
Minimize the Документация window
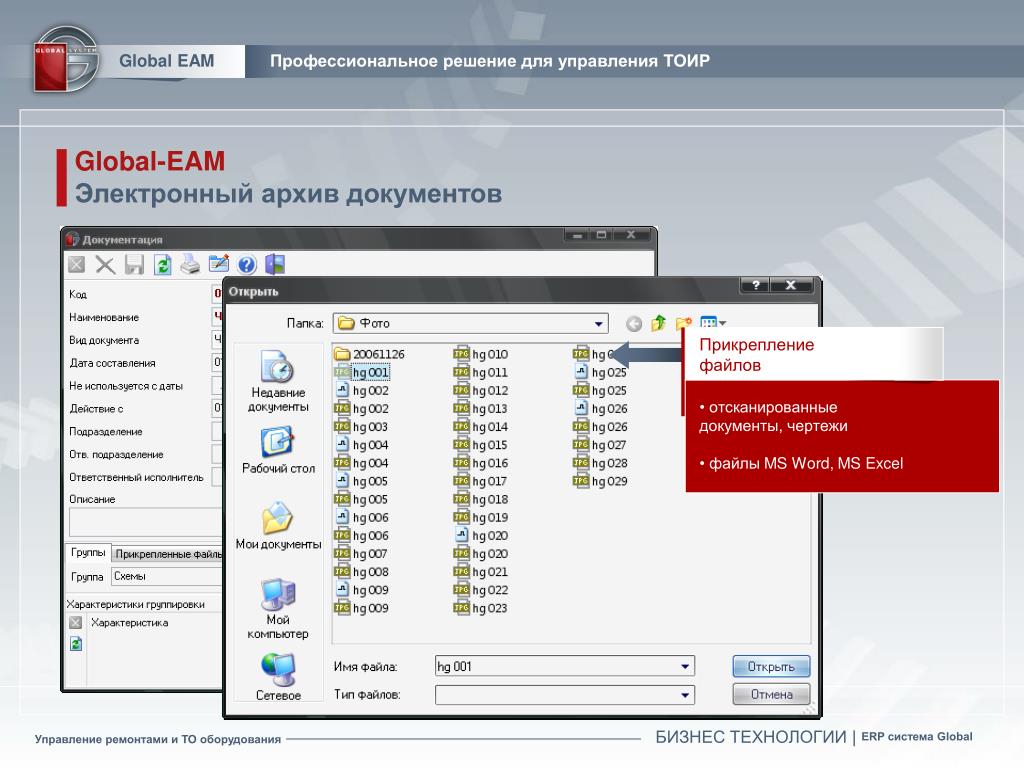pos(577,235)
